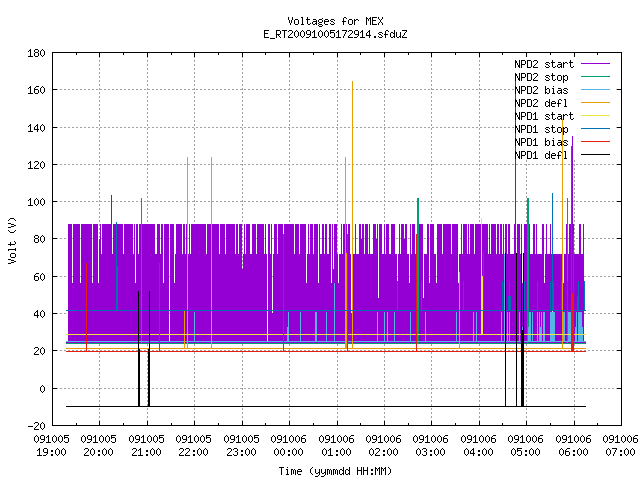Screen dimensions: 640x480
Task: Click the 091006 07:00 time tick label
Action: (x=620, y=446)
